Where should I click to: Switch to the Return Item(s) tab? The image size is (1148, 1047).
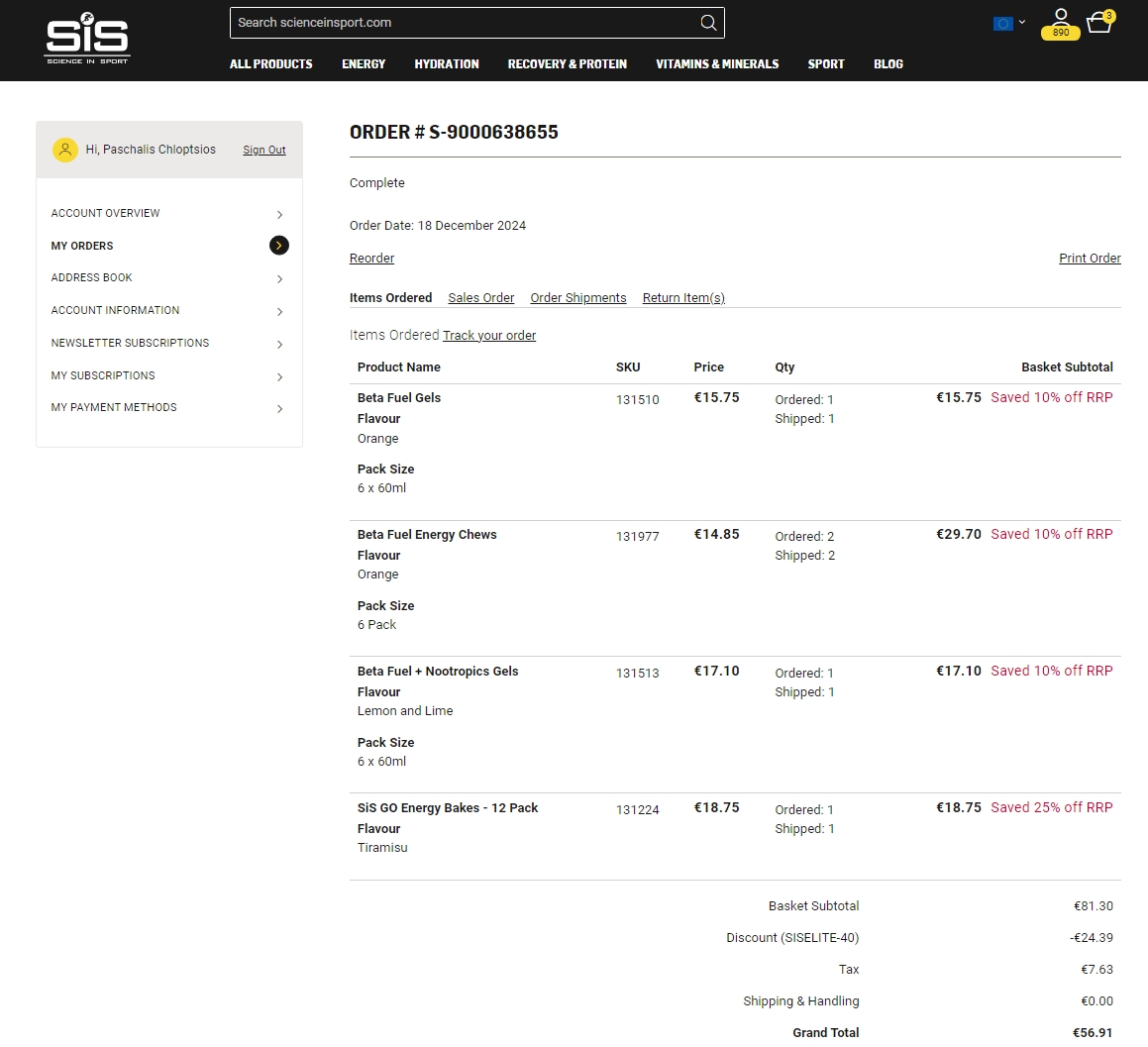click(x=683, y=298)
